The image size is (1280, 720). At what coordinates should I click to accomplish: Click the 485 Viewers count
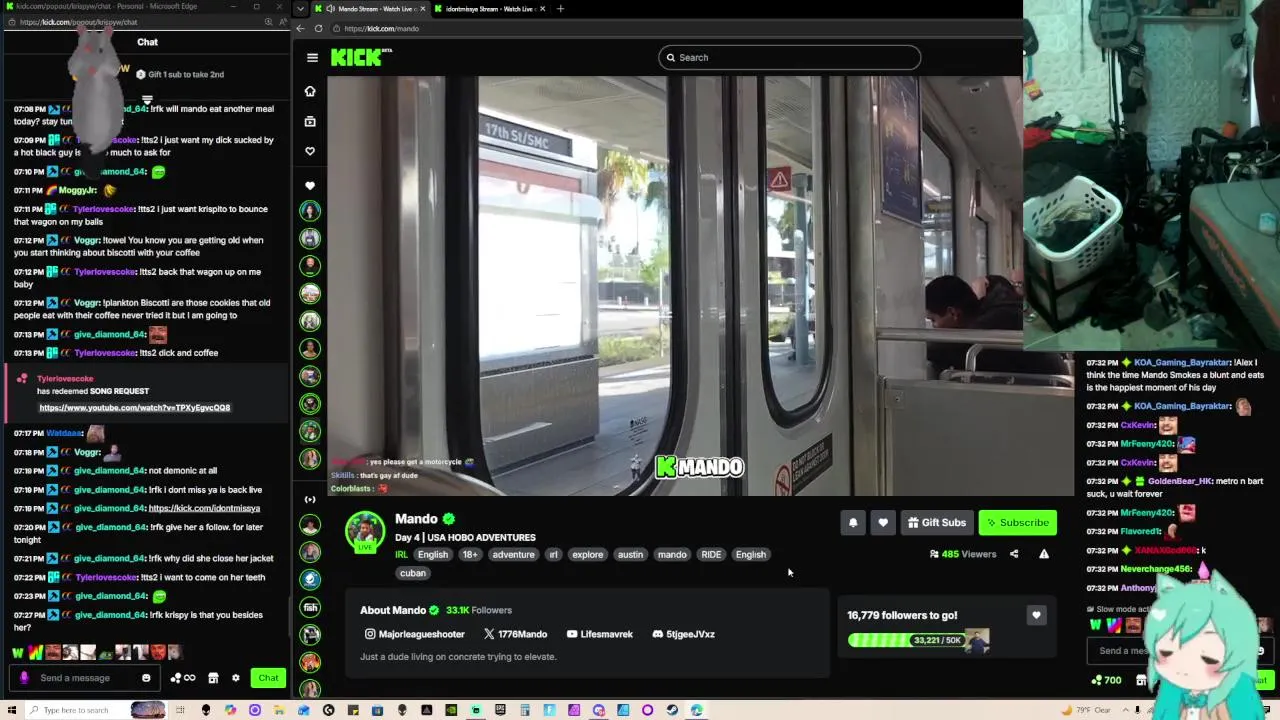click(x=963, y=554)
